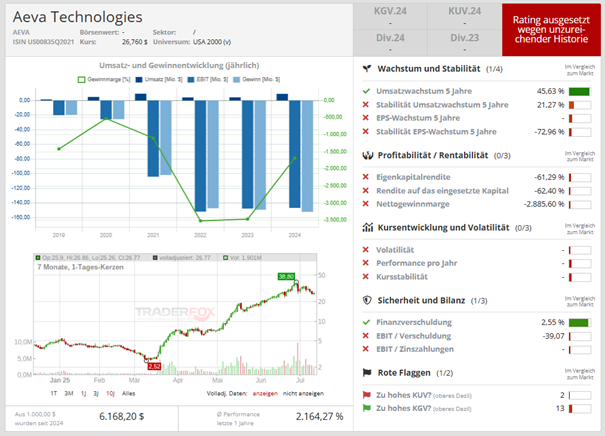Click the 2024 EBIT bar in yearly chart
The width and height of the screenshot is (605, 436).
(x=295, y=154)
